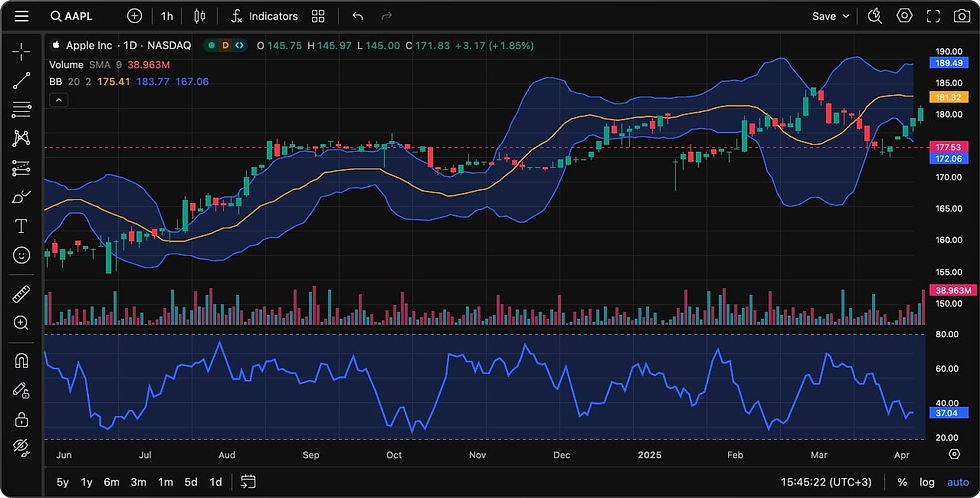Open the Indicators dialog
This screenshot has width=980, height=498.
264,16
